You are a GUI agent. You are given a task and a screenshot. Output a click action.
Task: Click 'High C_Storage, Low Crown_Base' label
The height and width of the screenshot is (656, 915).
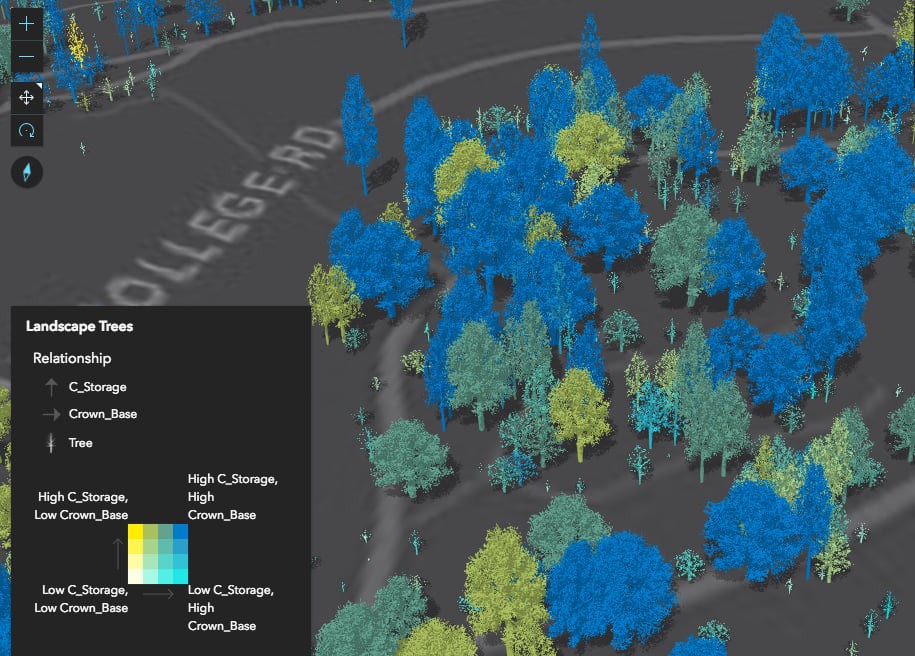click(81, 506)
